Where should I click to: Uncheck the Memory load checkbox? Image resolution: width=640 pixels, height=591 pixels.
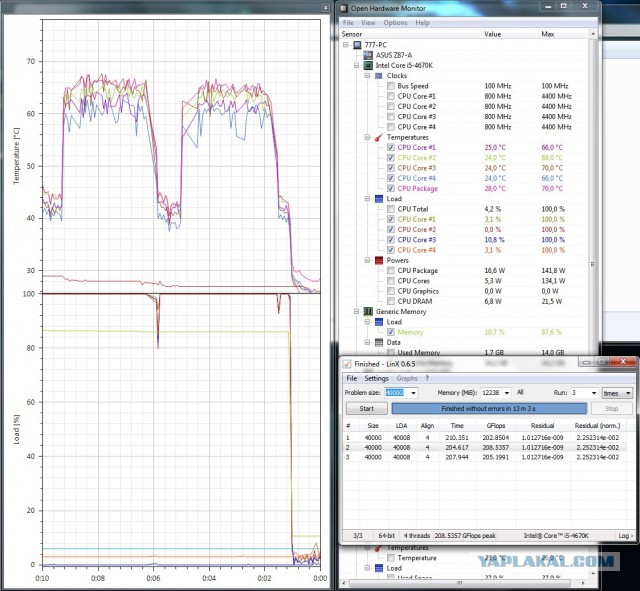tap(391, 332)
